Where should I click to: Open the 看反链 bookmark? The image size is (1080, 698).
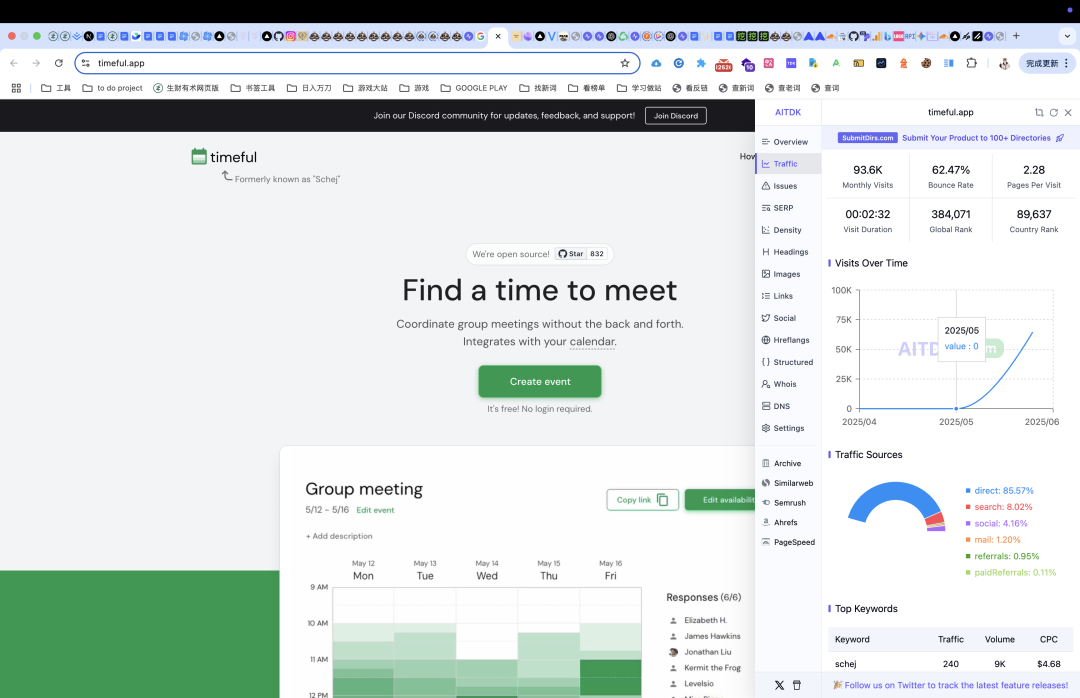coord(690,88)
